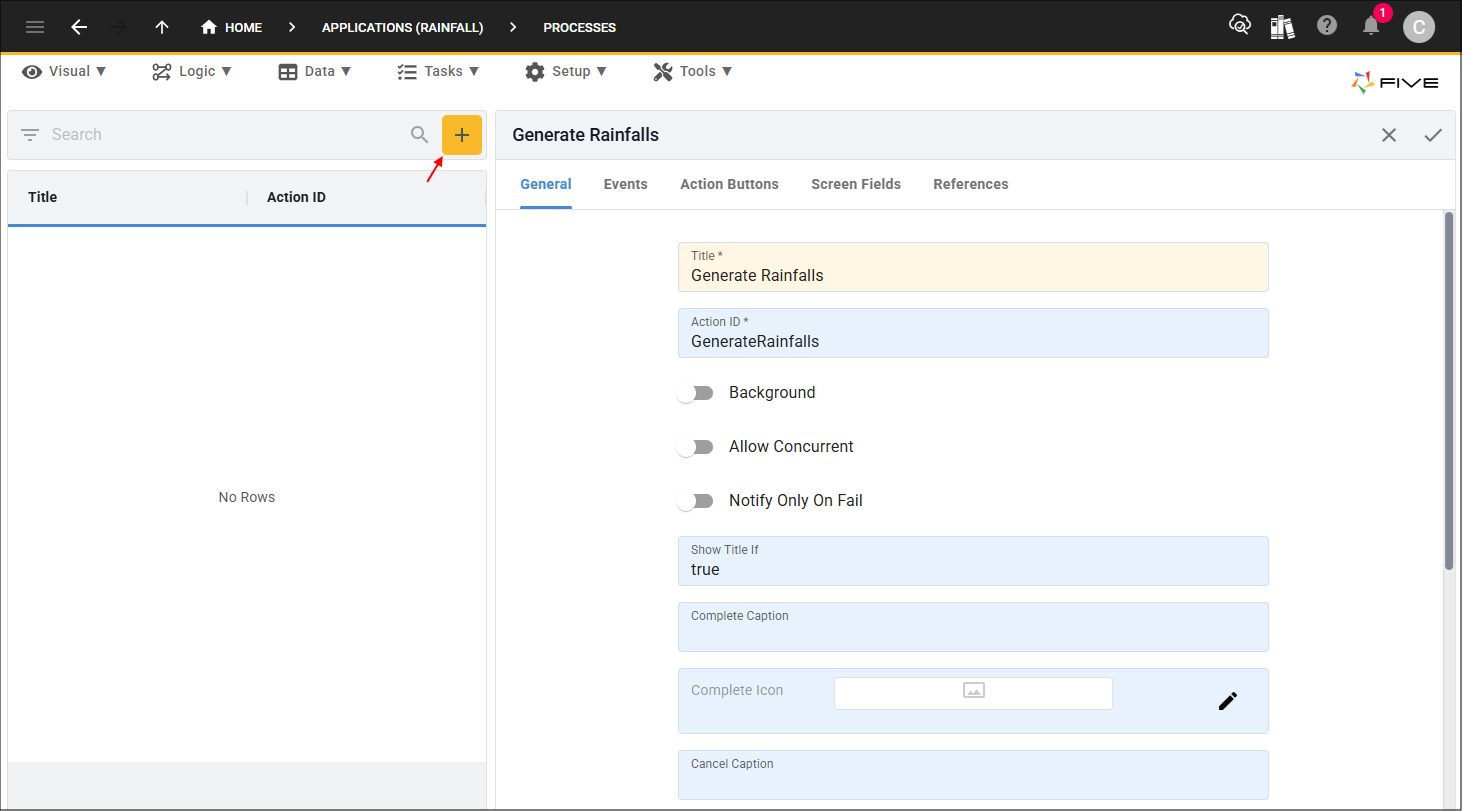This screenshot has width=1462, height=811.
Task: Click the Complete Icon image placeholder
Action: point(973,693)
